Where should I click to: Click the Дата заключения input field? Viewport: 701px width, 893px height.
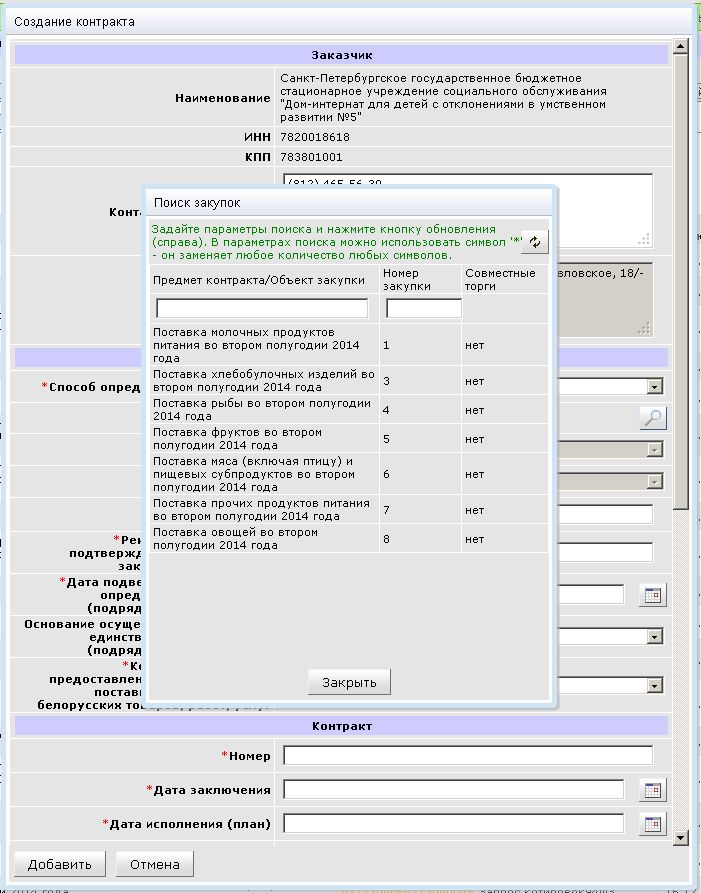[x=453, y=790]
